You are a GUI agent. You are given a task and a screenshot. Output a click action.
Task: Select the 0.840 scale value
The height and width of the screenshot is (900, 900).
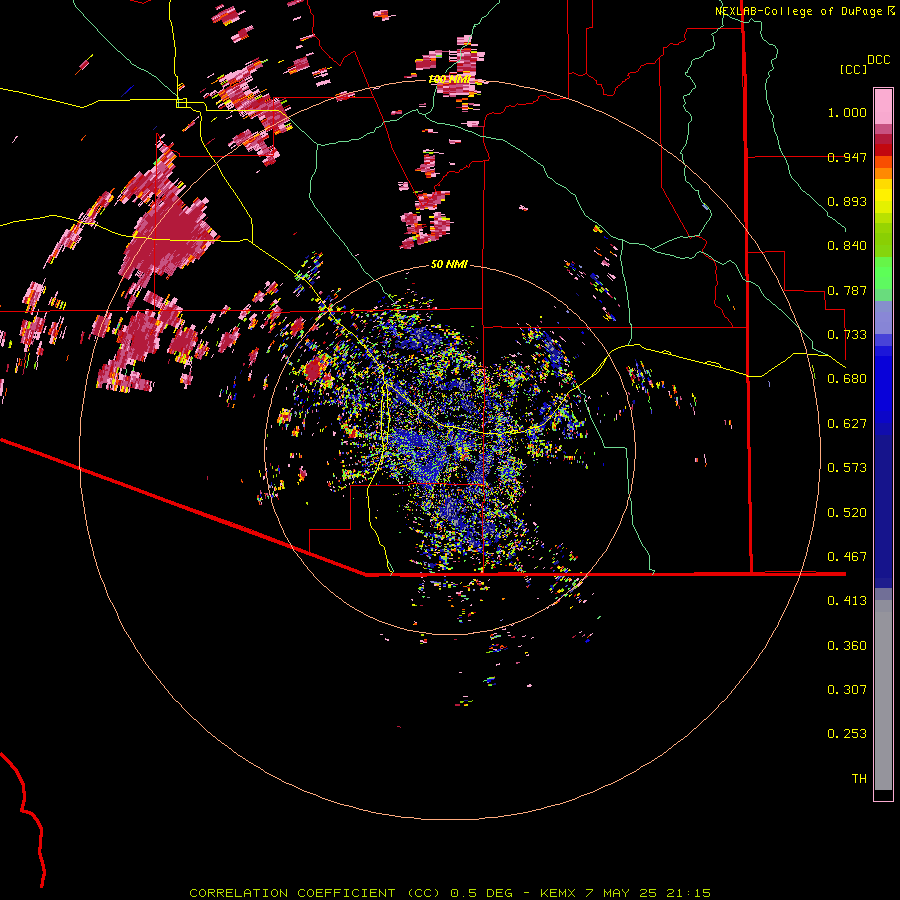click(x=847, y=246)
